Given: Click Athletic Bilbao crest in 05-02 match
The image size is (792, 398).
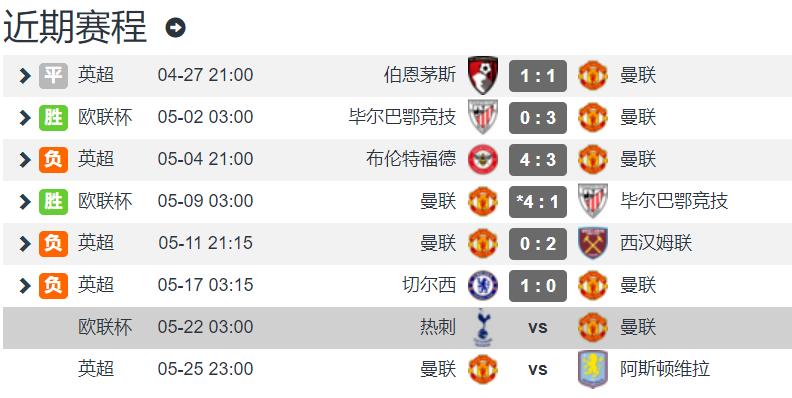Looking at the screenshot, I should pos(483,117).
